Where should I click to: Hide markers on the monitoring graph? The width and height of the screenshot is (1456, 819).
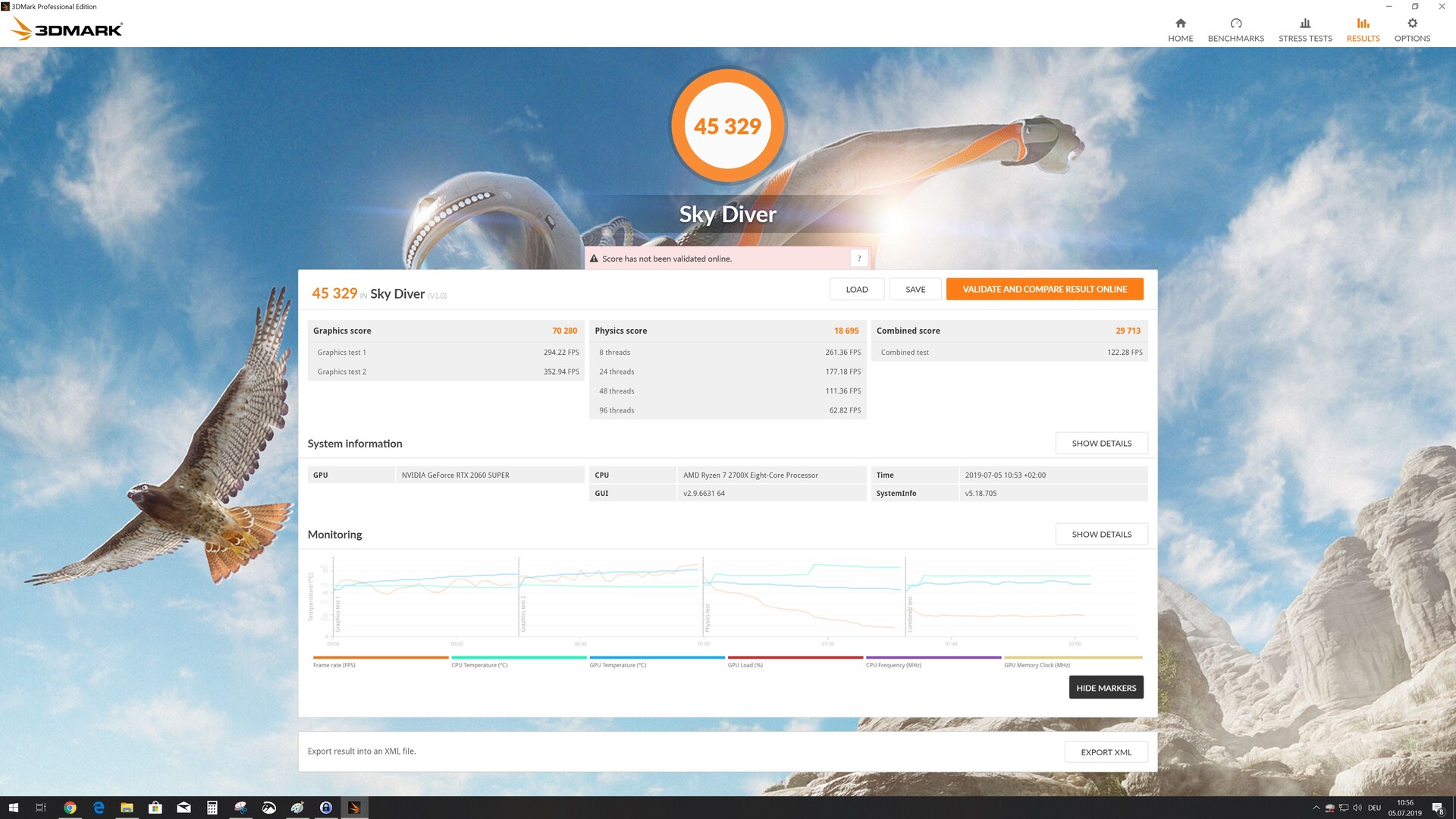click(x=1105, y=688)
